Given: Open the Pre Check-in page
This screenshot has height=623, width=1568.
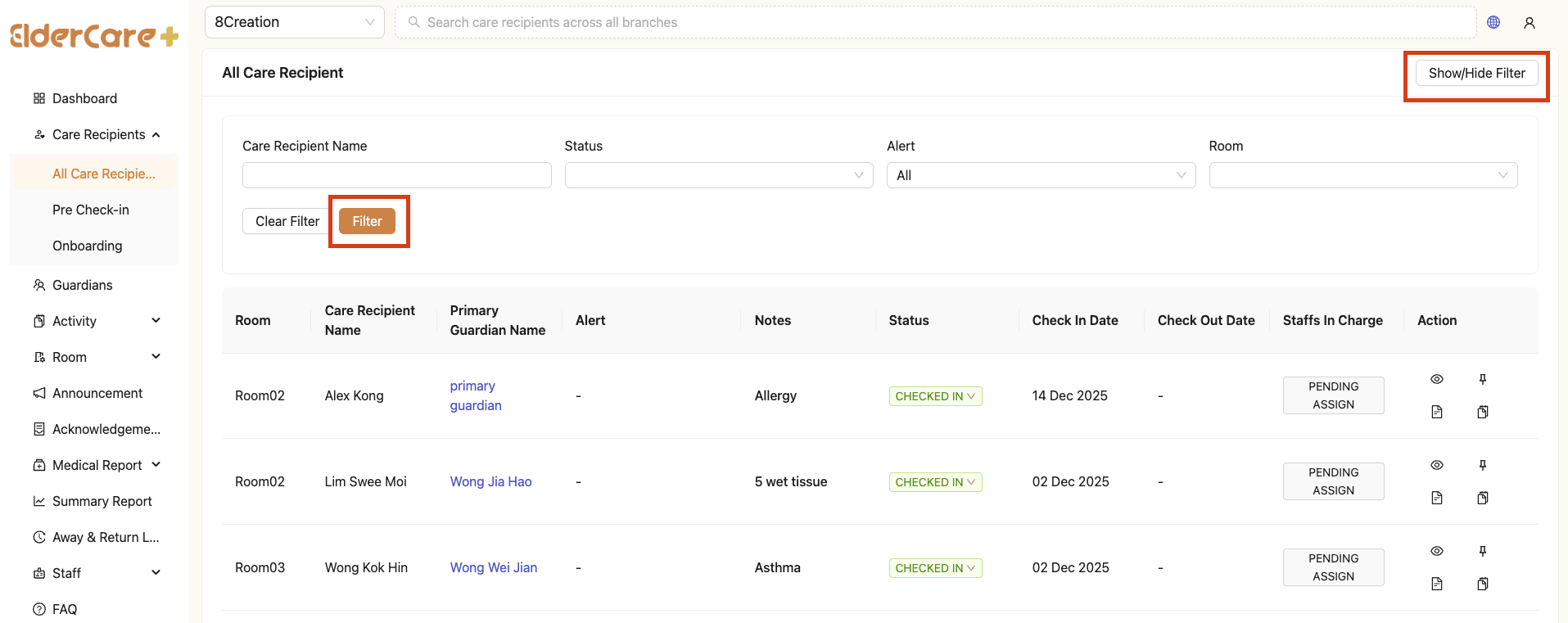Looking at the screenshot, I should click(91, 210).
